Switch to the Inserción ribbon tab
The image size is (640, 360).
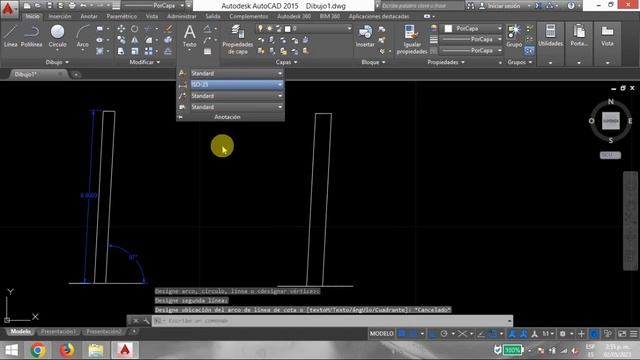tap(60, 16)
